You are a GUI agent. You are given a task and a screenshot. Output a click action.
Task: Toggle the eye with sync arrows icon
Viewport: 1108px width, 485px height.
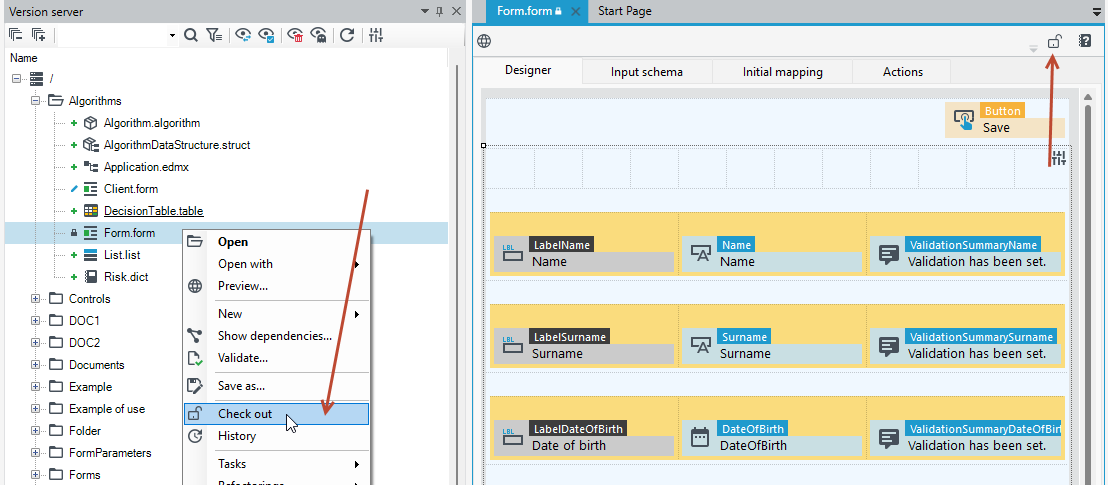(x=243, y=35)
